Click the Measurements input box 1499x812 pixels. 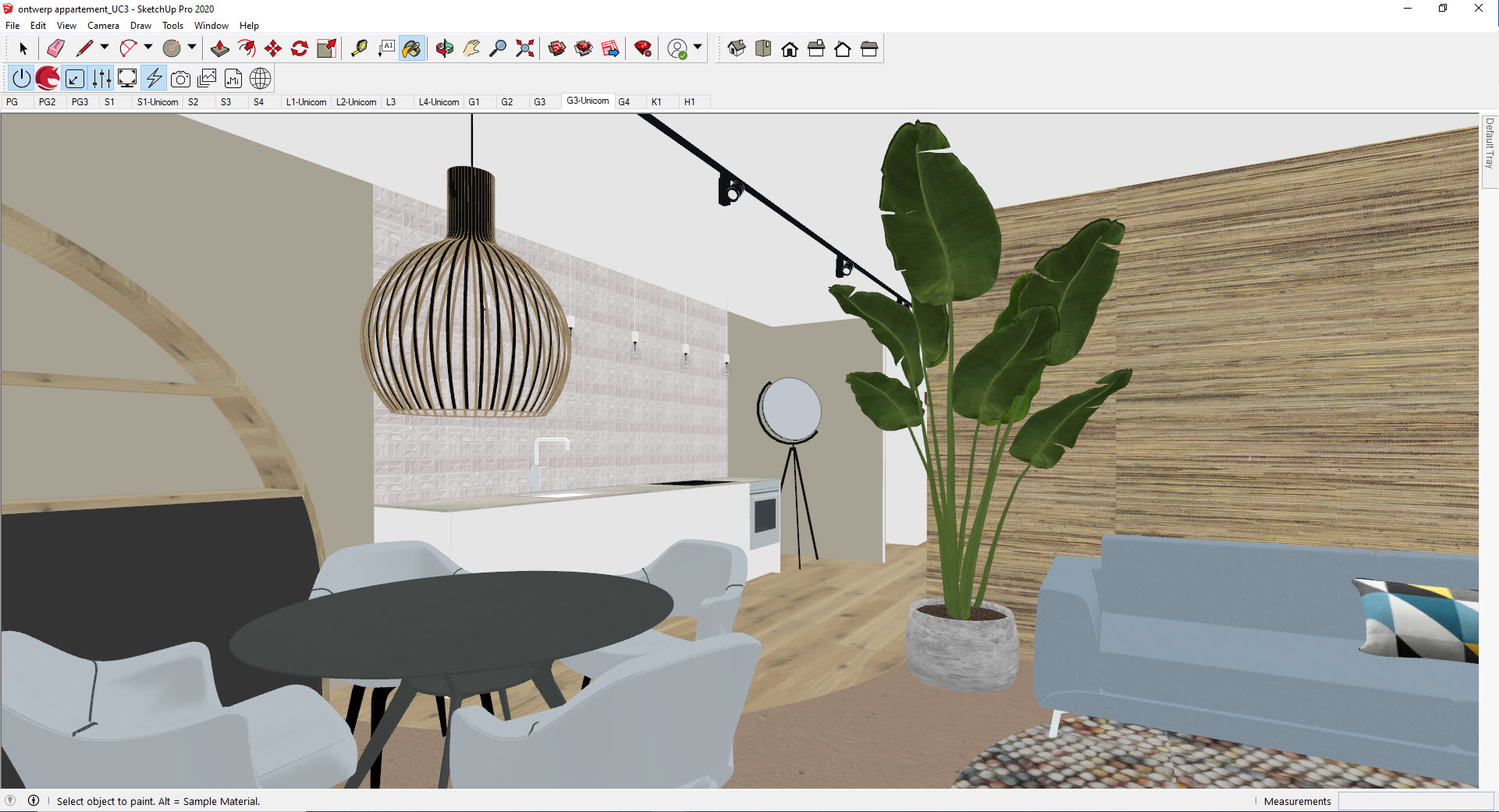pos(1415,801)
